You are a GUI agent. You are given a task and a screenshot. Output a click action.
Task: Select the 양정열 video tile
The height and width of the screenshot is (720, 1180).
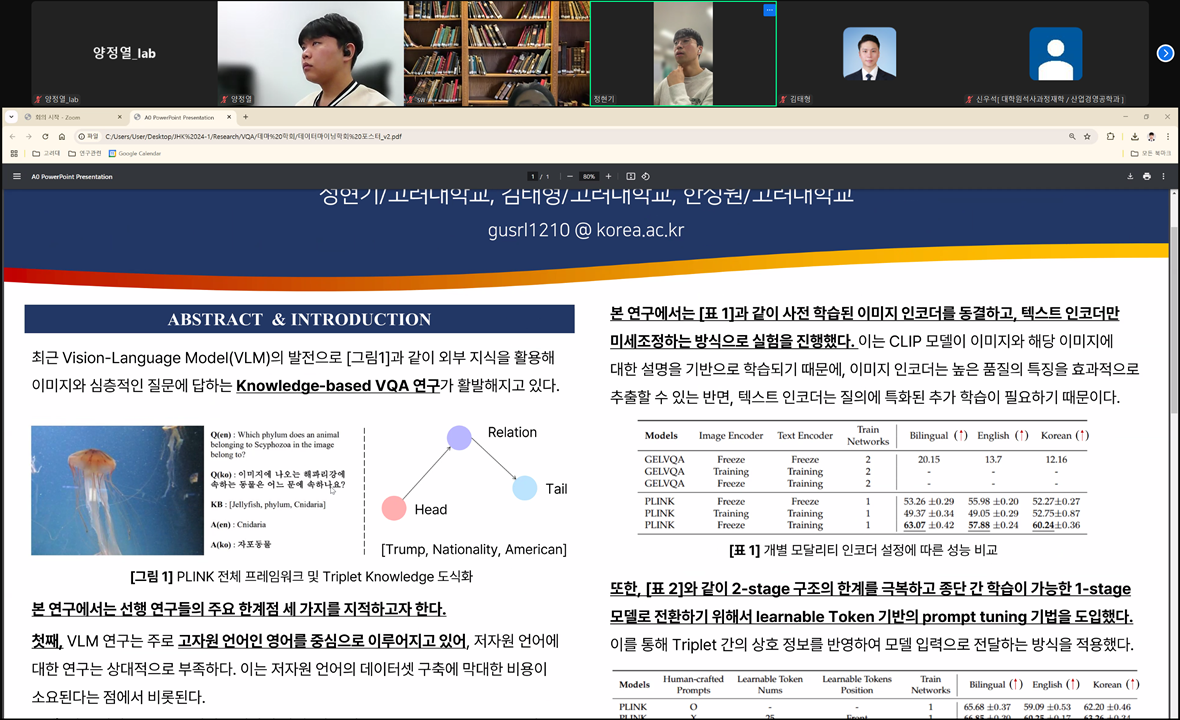click(310, 53)
